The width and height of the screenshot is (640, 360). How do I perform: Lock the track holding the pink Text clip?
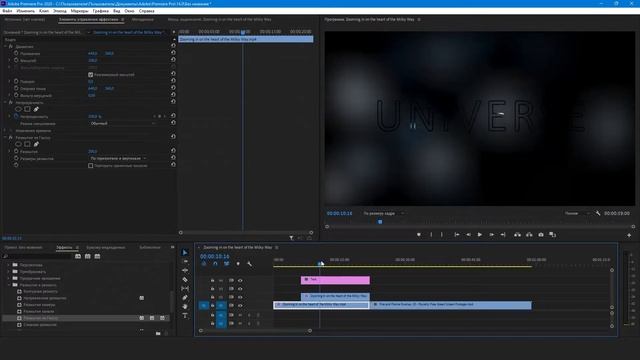212,280
